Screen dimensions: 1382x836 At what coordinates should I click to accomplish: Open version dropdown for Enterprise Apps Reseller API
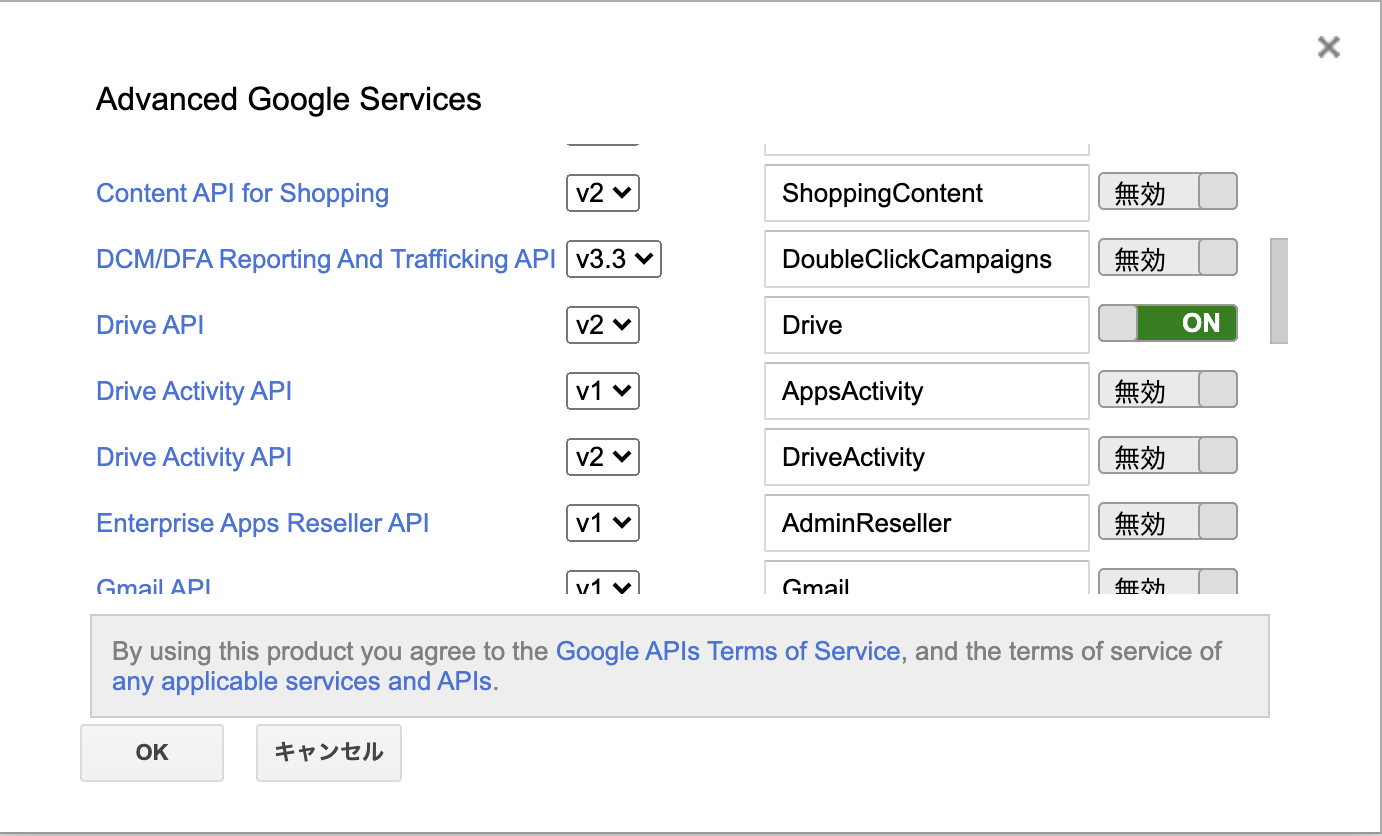coord(602,523)
